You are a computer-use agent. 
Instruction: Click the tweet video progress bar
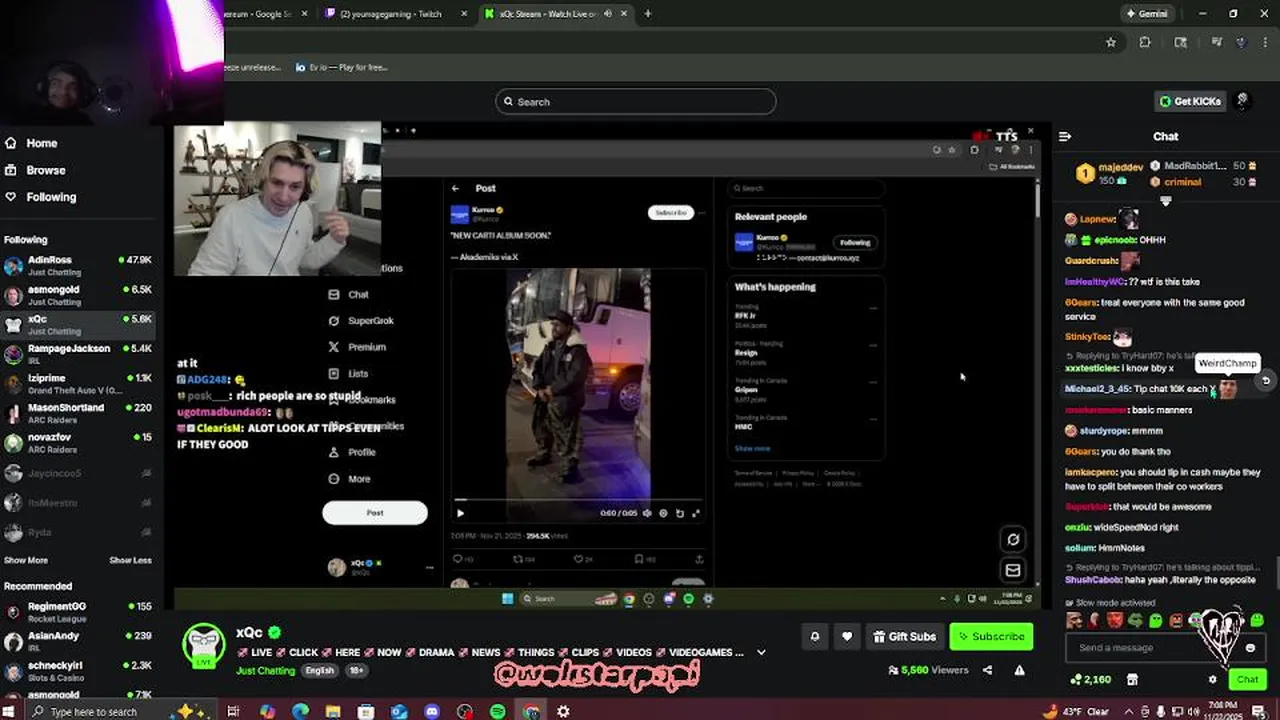point(577,499)
